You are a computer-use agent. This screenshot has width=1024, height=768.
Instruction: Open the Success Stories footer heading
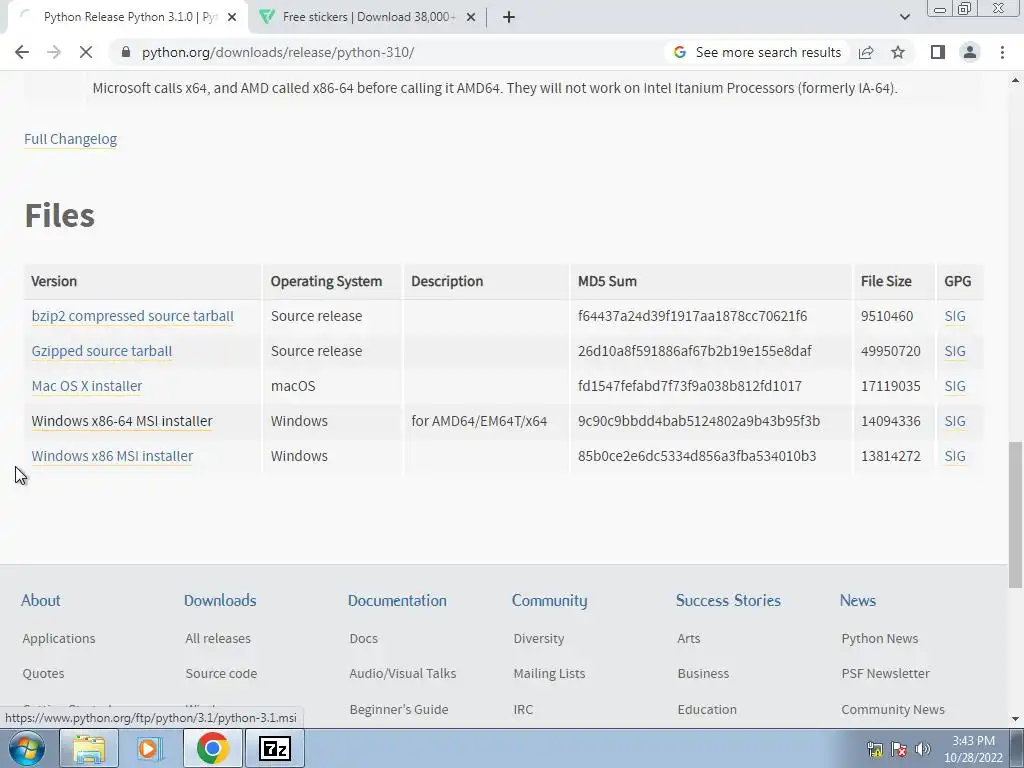(728, 600)
